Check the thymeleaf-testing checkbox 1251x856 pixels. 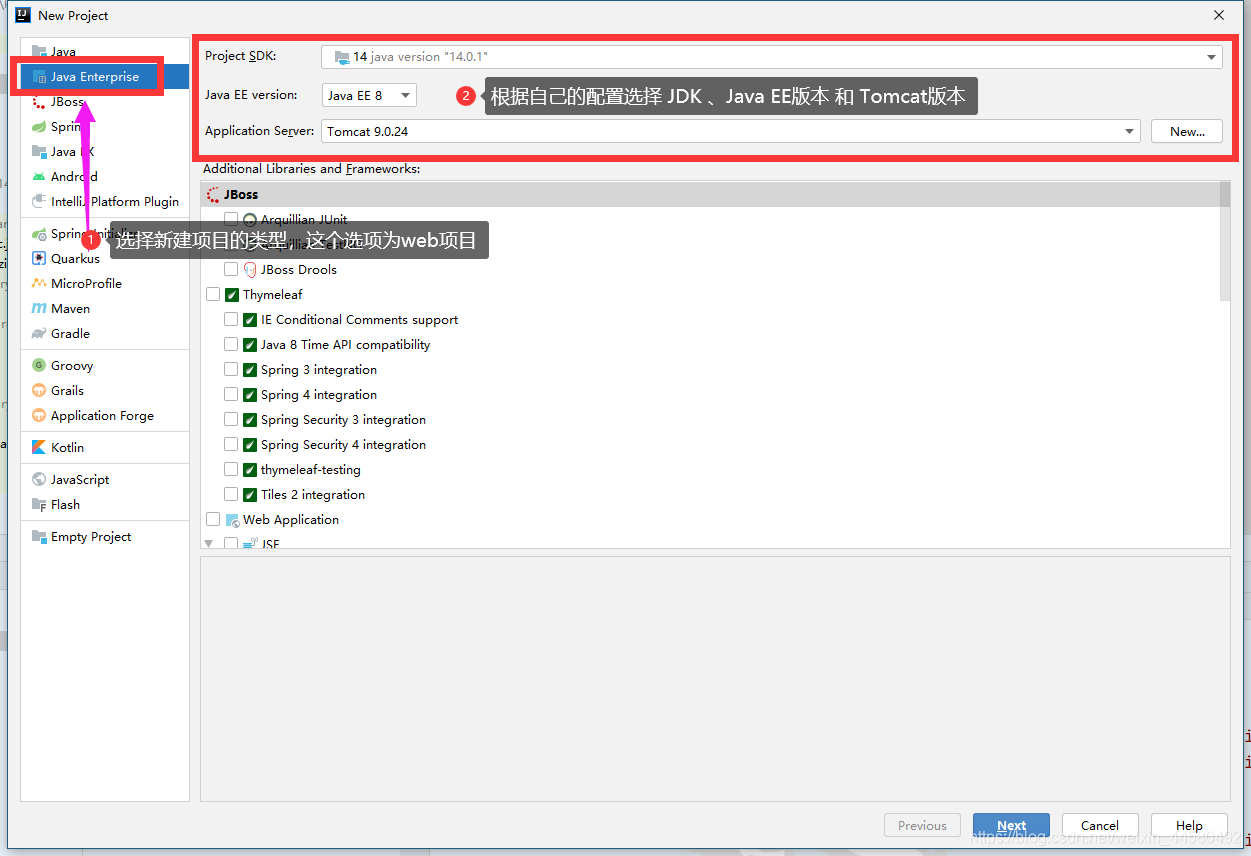pos(231,470)
